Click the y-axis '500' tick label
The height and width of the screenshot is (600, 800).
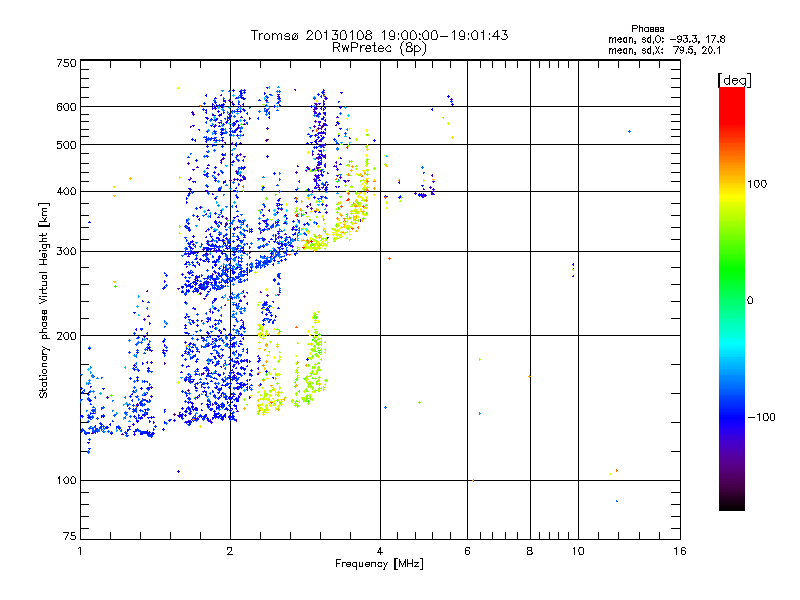(66, 145)
